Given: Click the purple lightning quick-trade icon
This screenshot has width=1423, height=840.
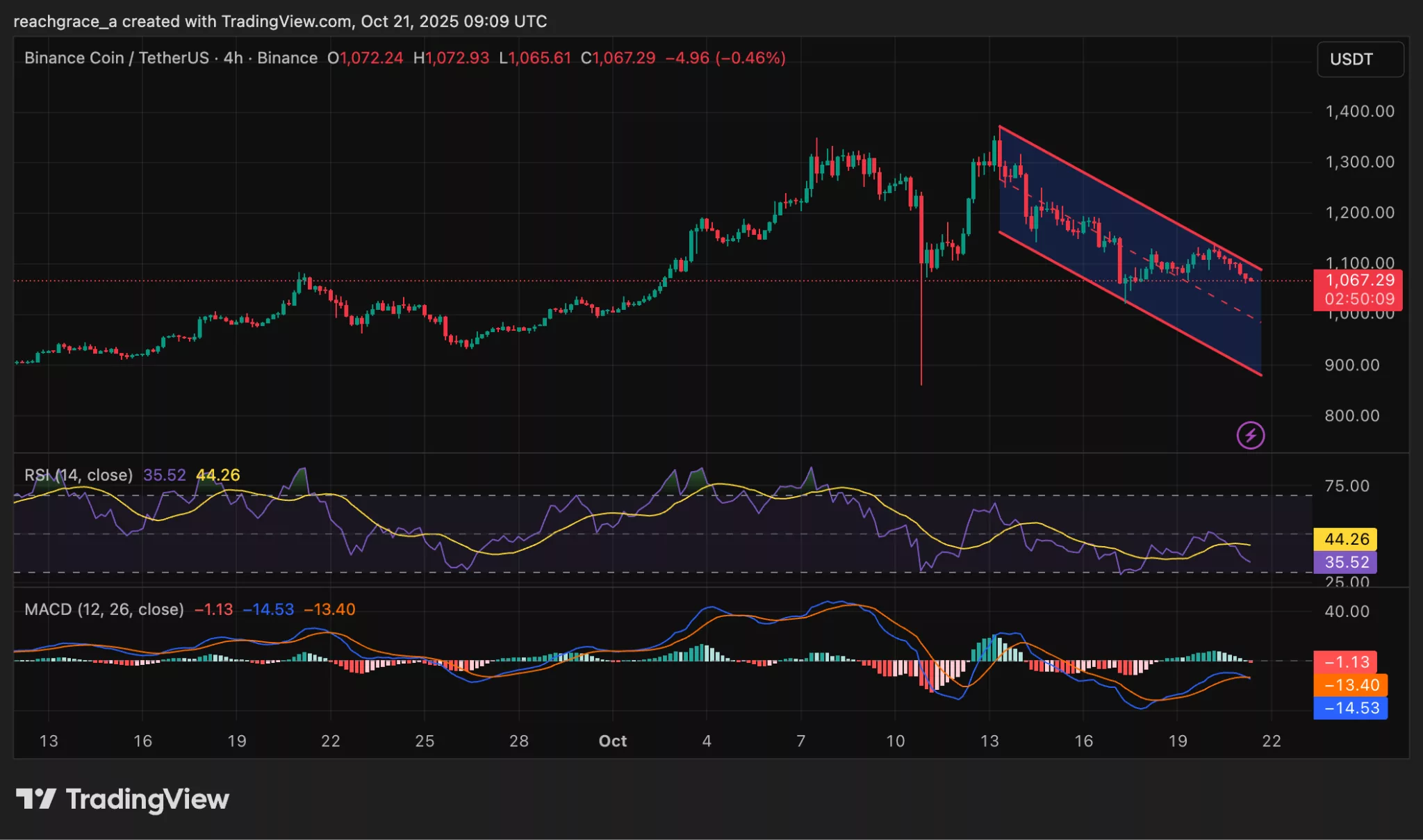Looking at the screenshot, I should click(x=1251, y=436).
